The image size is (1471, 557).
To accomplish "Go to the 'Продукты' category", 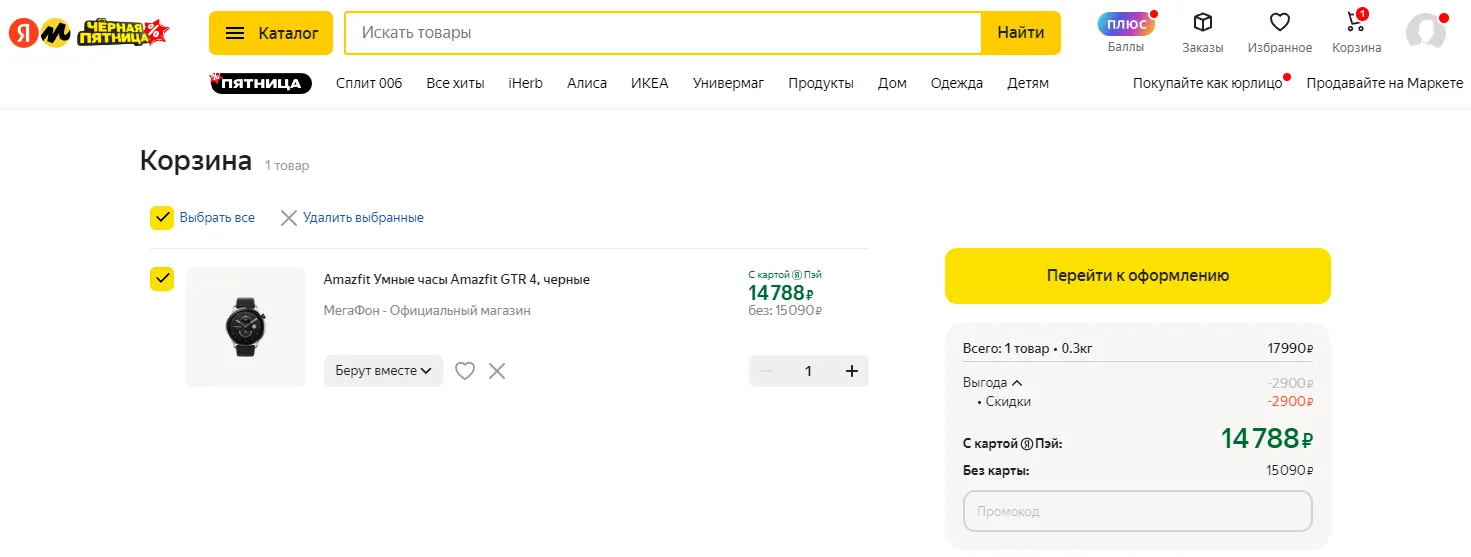I will [820, 83].
